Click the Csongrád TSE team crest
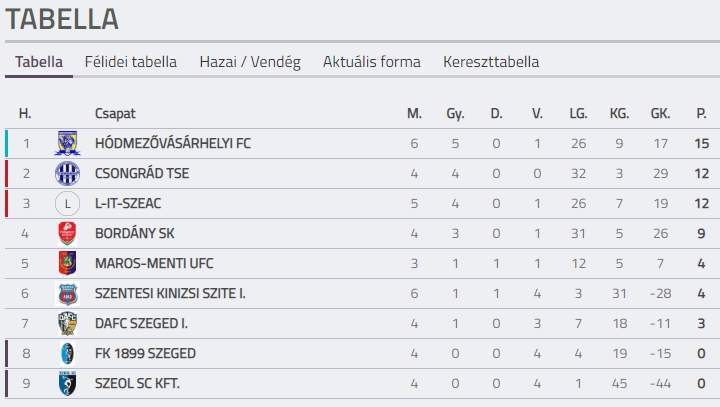Screen dimensions: 720x407 (68, 173)
